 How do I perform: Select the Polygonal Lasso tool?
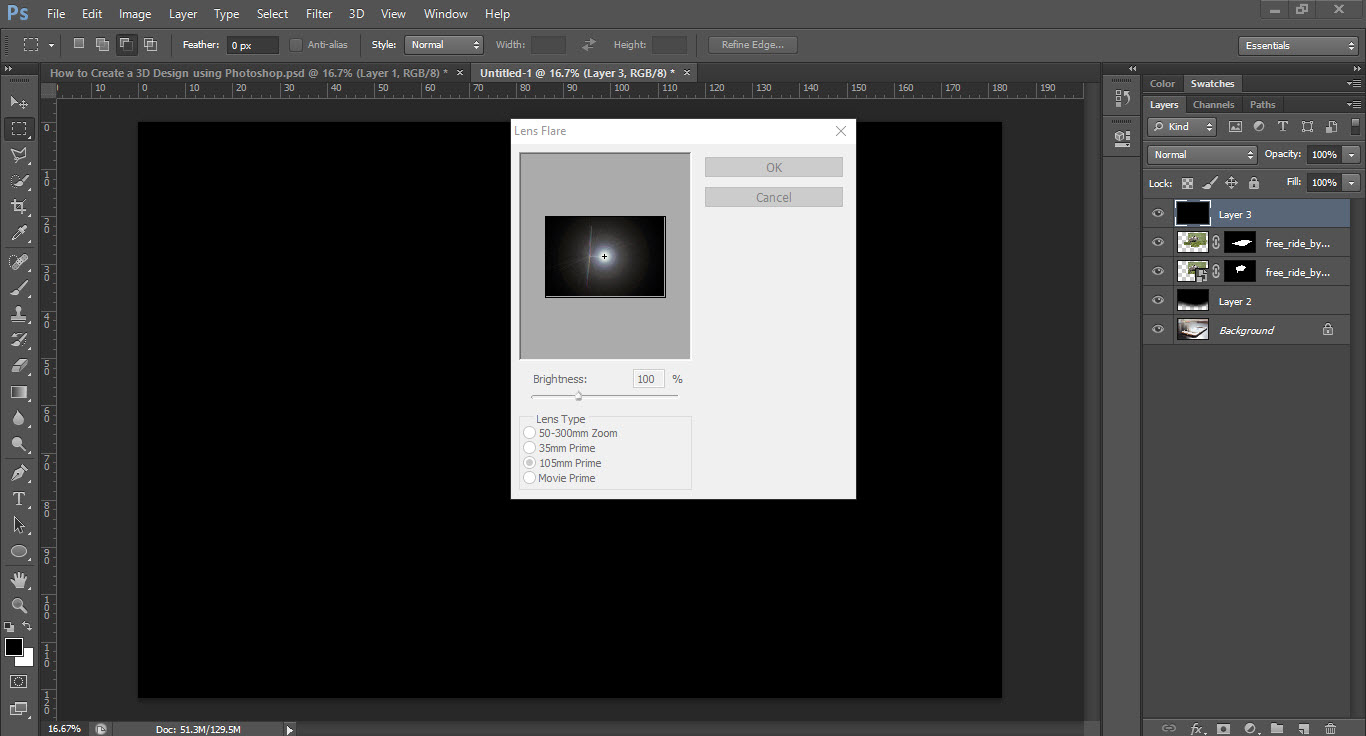point(19,155)
